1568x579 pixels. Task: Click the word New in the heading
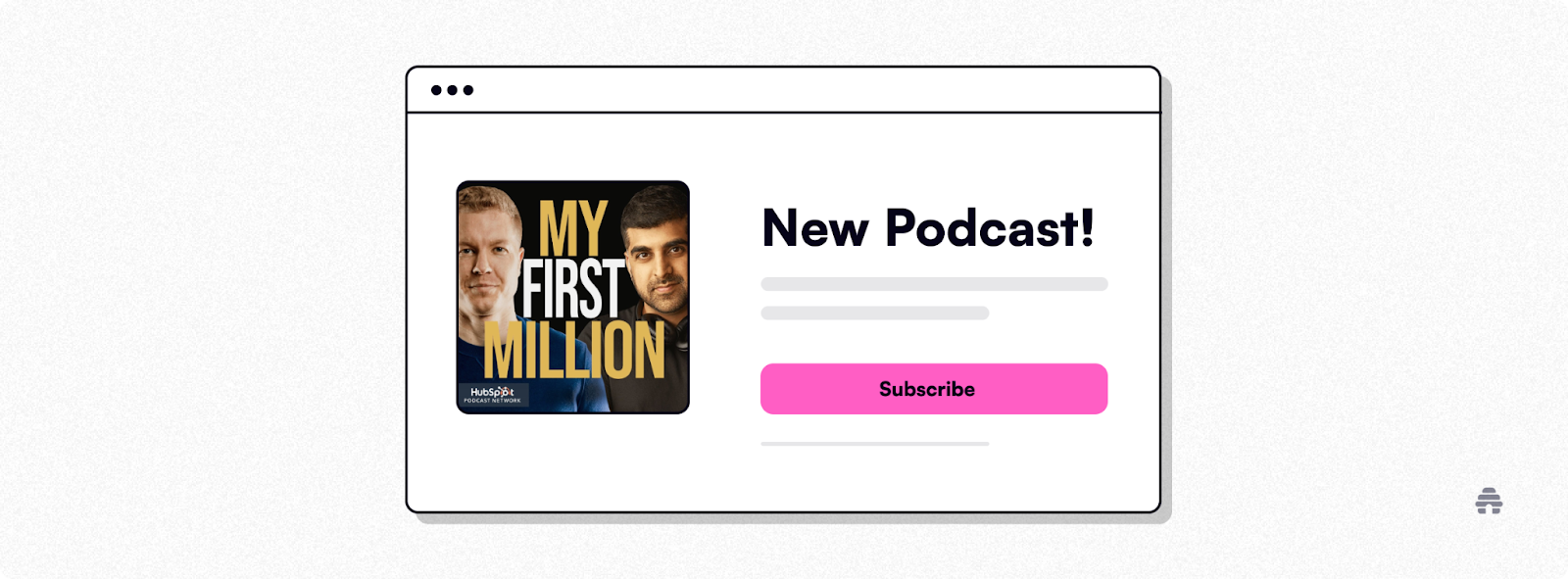tap(815, 229)
